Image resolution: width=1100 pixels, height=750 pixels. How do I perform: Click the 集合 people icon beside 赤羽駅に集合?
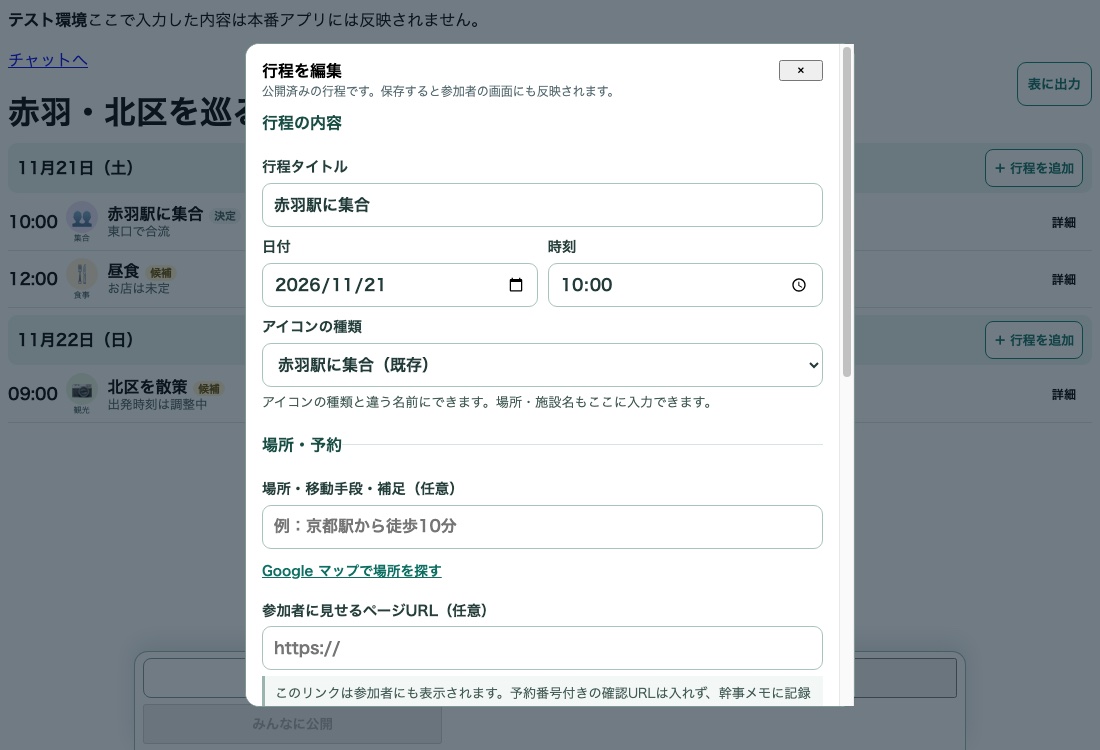(81, 217)
